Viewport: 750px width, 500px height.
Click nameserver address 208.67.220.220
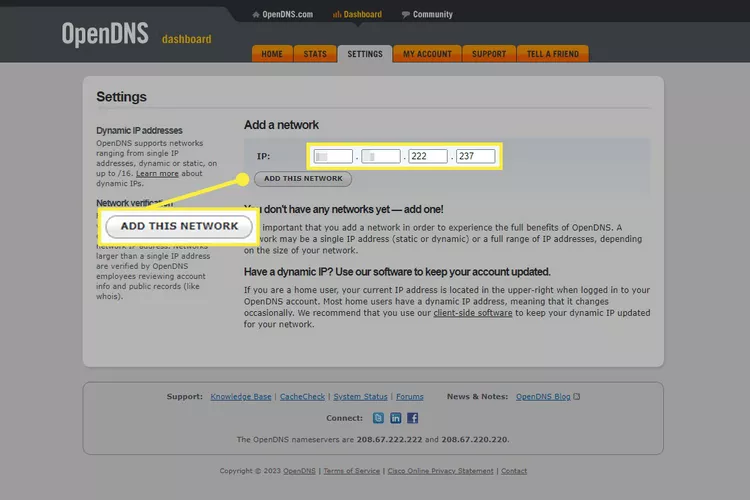coord(474,439)
